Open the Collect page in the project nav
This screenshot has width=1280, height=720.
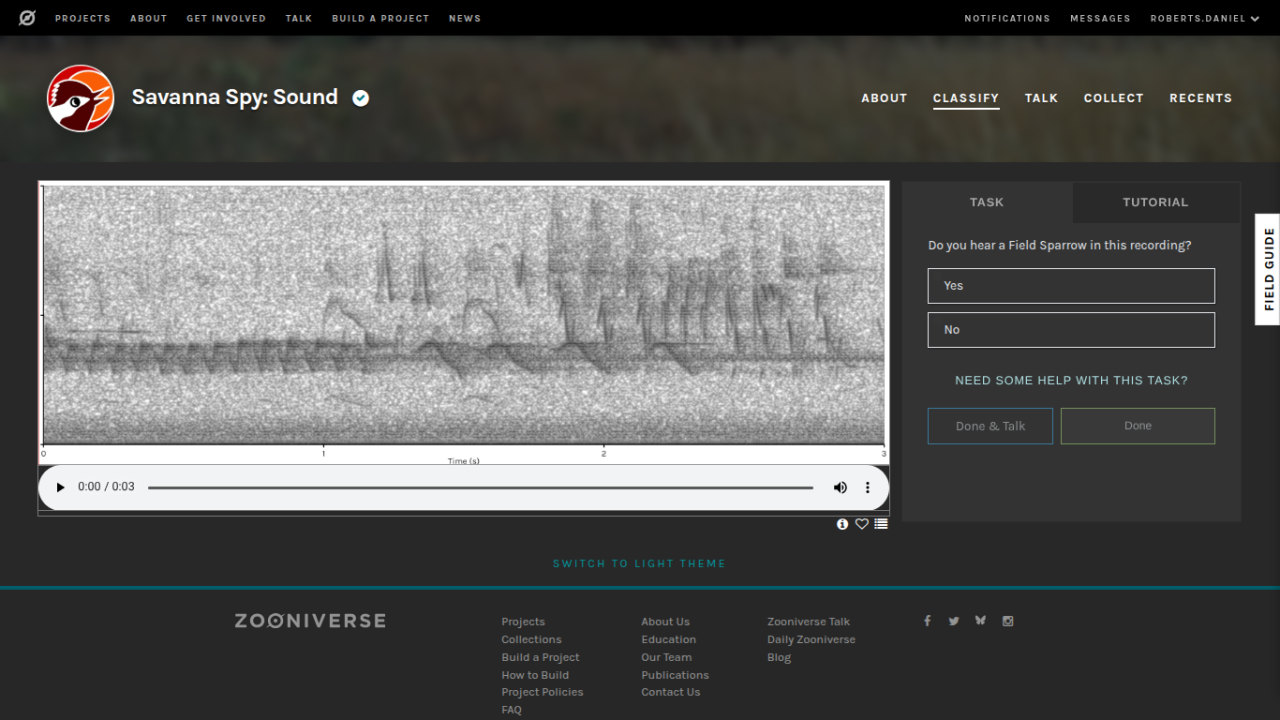point(1113,98)
